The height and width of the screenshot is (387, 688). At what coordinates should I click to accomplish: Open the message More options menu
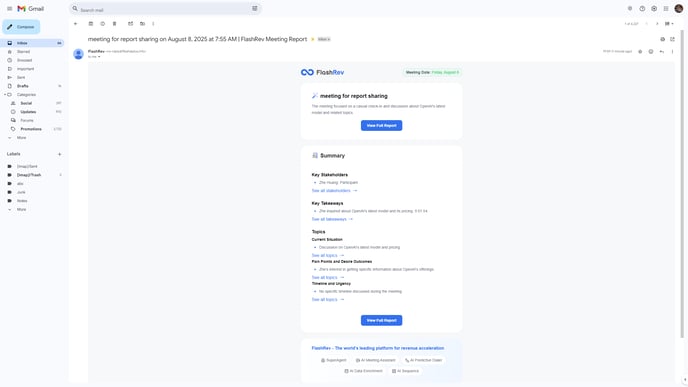[x=672, y=52]
